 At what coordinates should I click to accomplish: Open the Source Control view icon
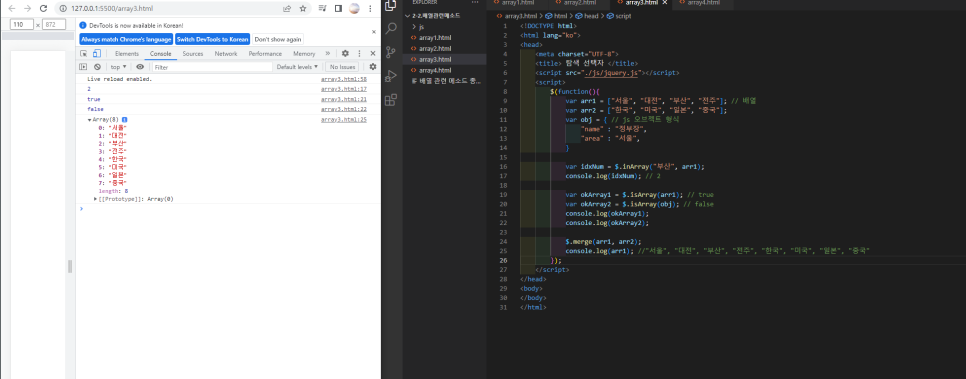(391, 52)
